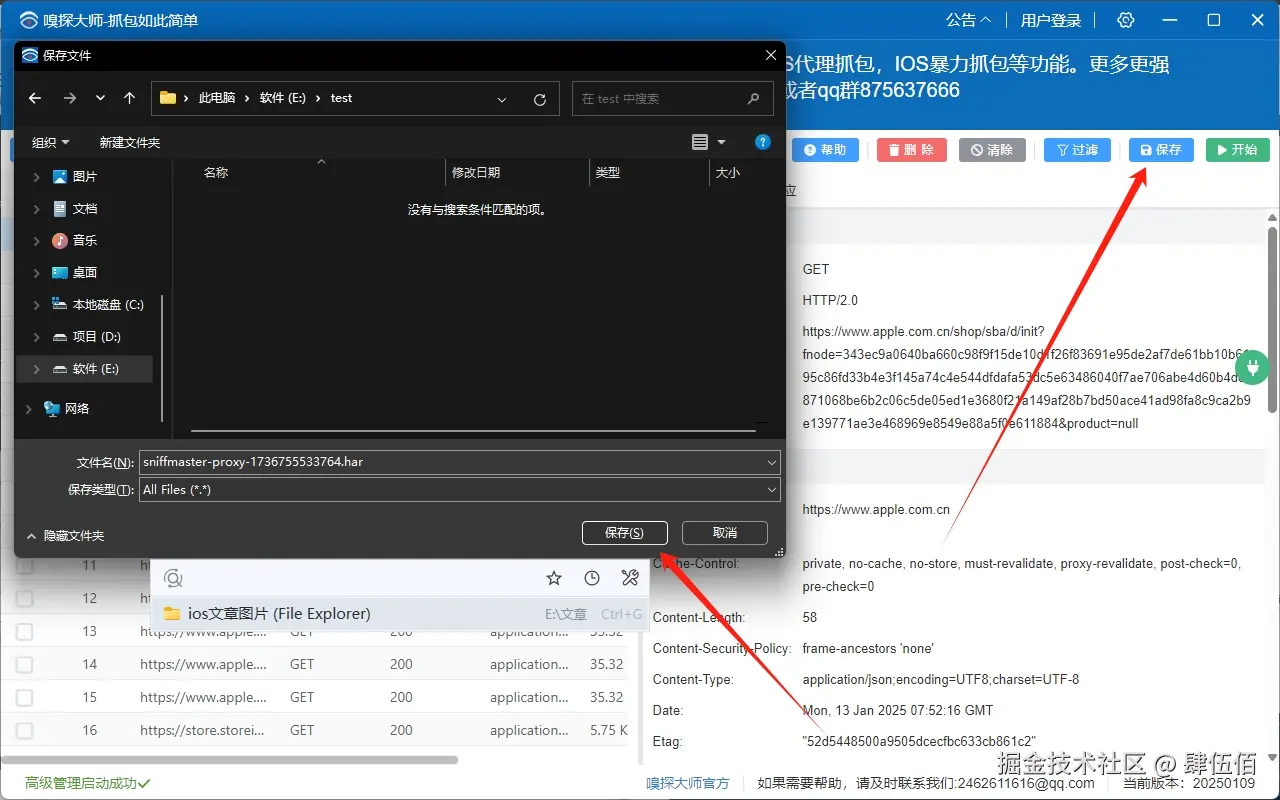Select 软件 (E:) drive

click(x=86, y=369)
